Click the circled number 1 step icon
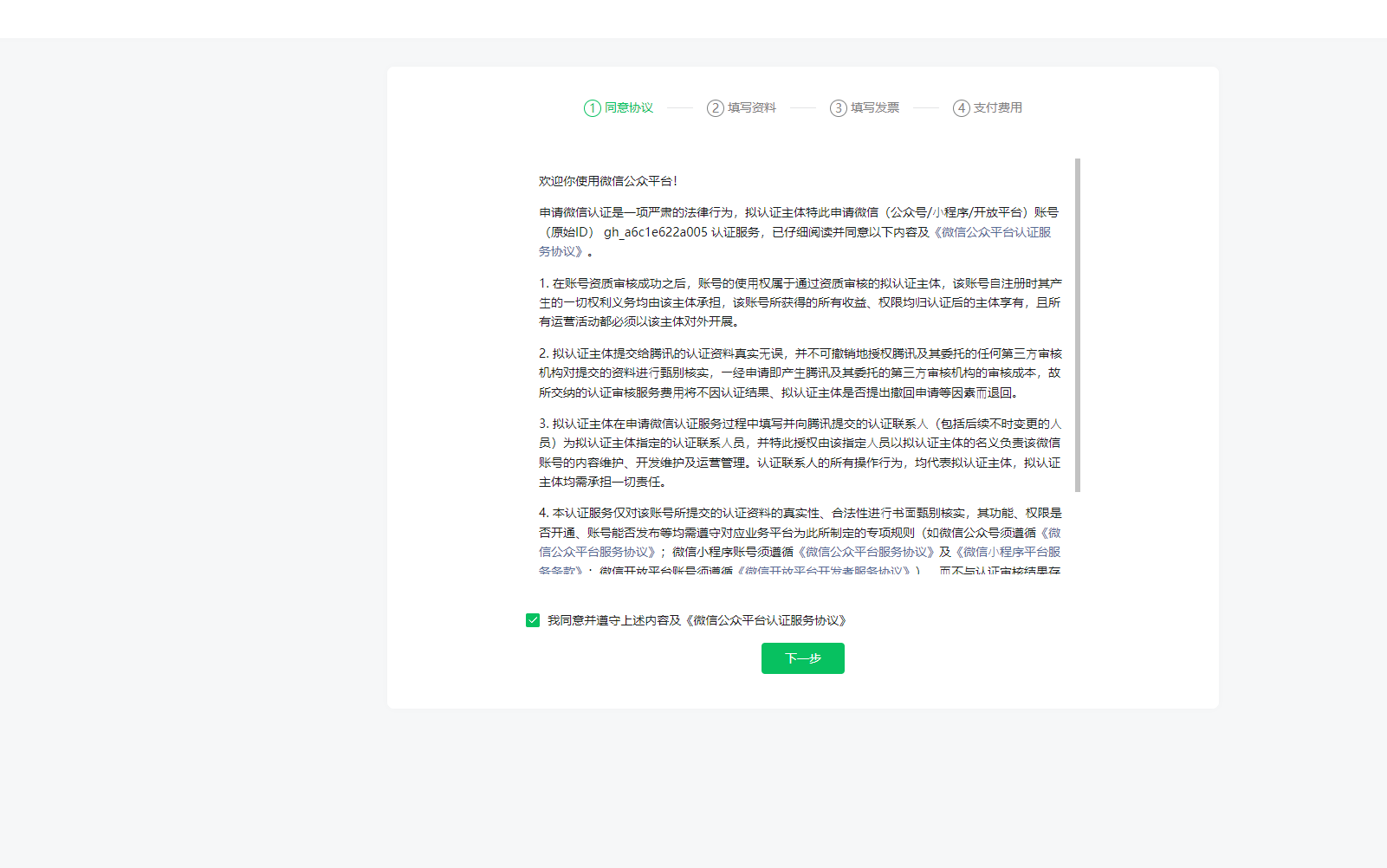Image resolution: width=1387 pixels, height=868 pixels. [593, 108]
